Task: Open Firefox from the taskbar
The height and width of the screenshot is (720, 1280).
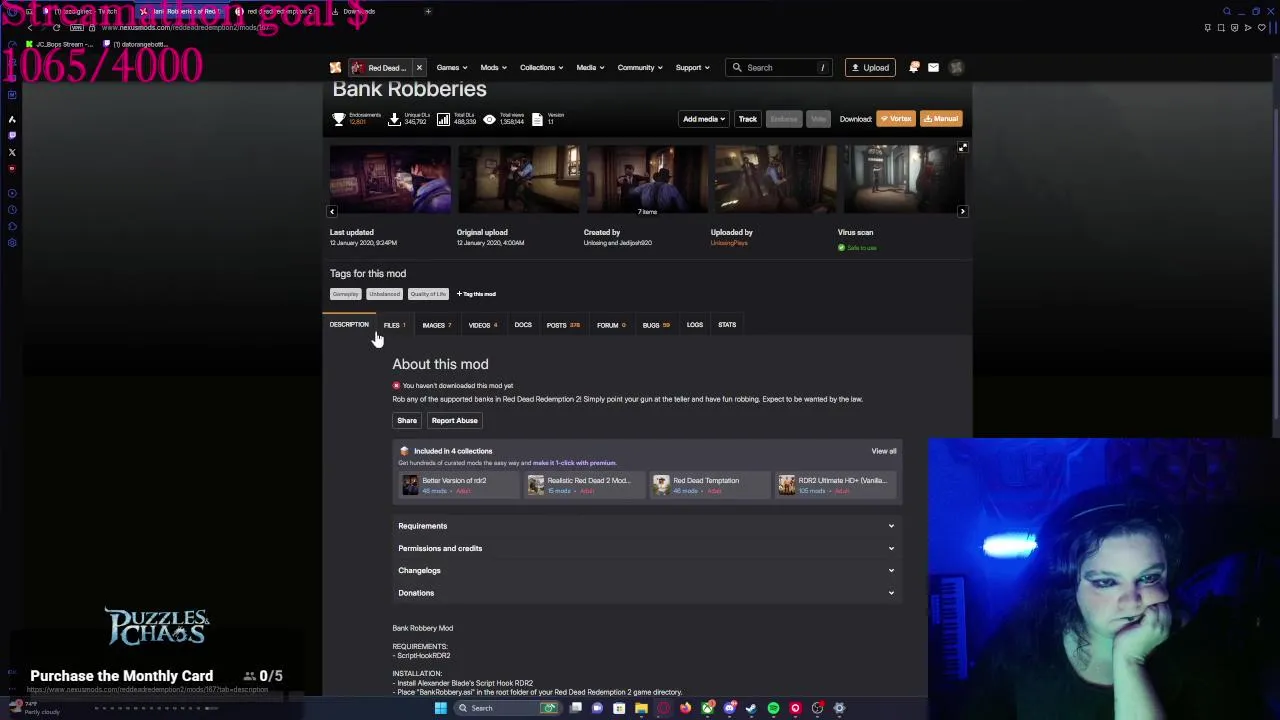Action: point(685,708)
